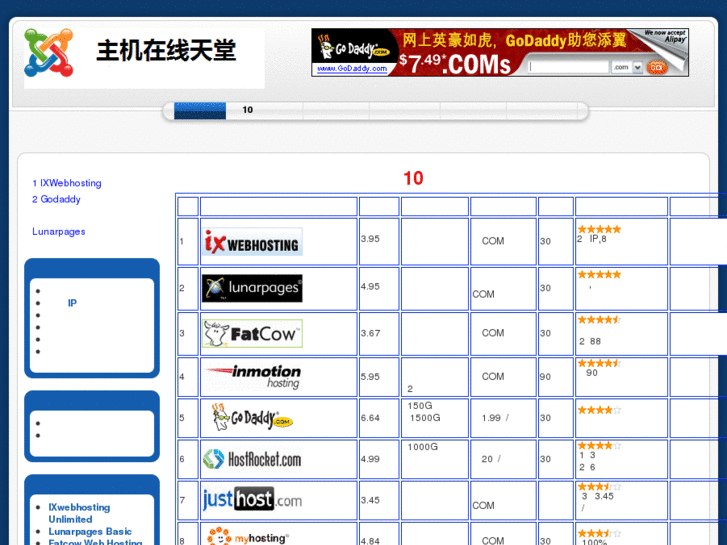Click the GoDaddy logo in row 5
The height and width of the screenshot is (545, 727).
tap(252, 417)
